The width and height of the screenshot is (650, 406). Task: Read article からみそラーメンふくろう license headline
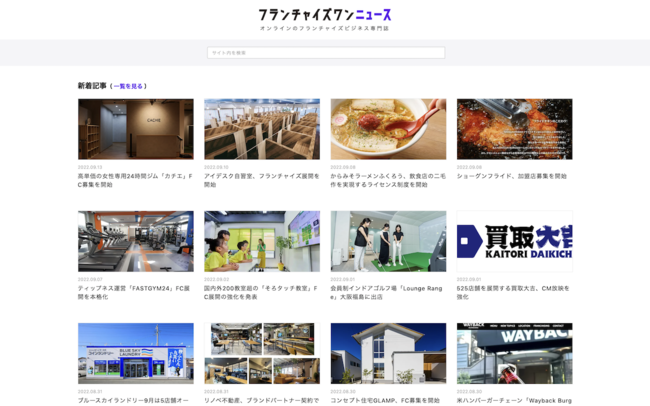click(388, 180)
